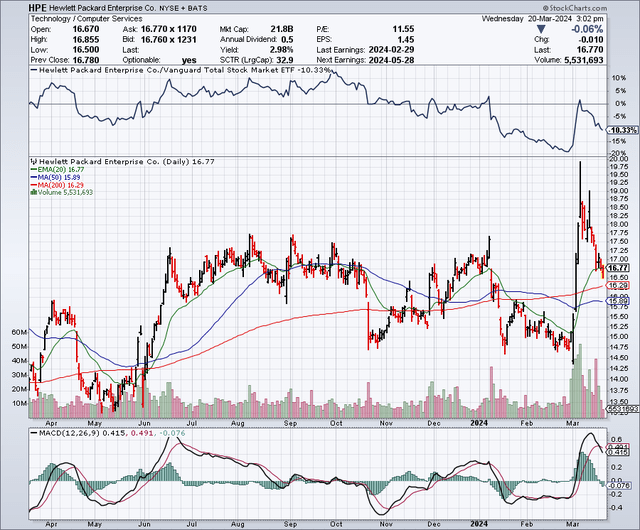Click the red 16.29 MA(200) axis tag
The image size is (640, 530).
point(618,285)
